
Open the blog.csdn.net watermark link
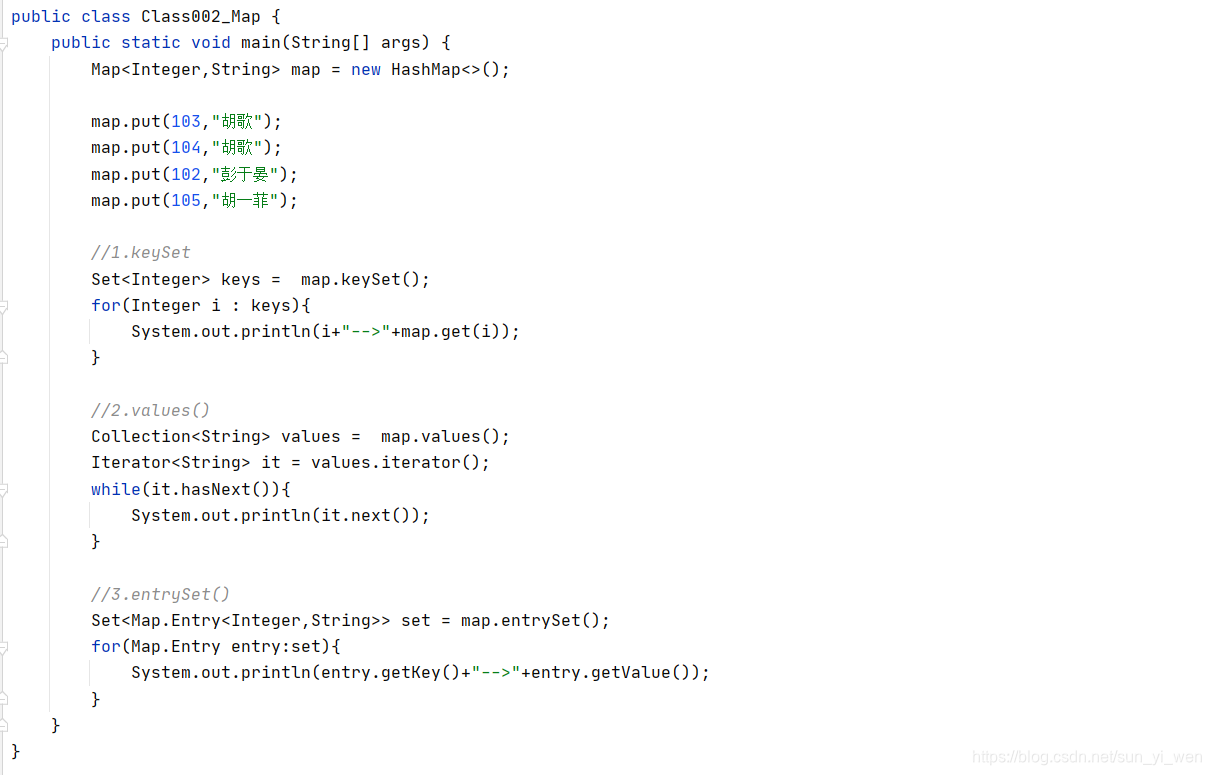tap(1088, 757)
